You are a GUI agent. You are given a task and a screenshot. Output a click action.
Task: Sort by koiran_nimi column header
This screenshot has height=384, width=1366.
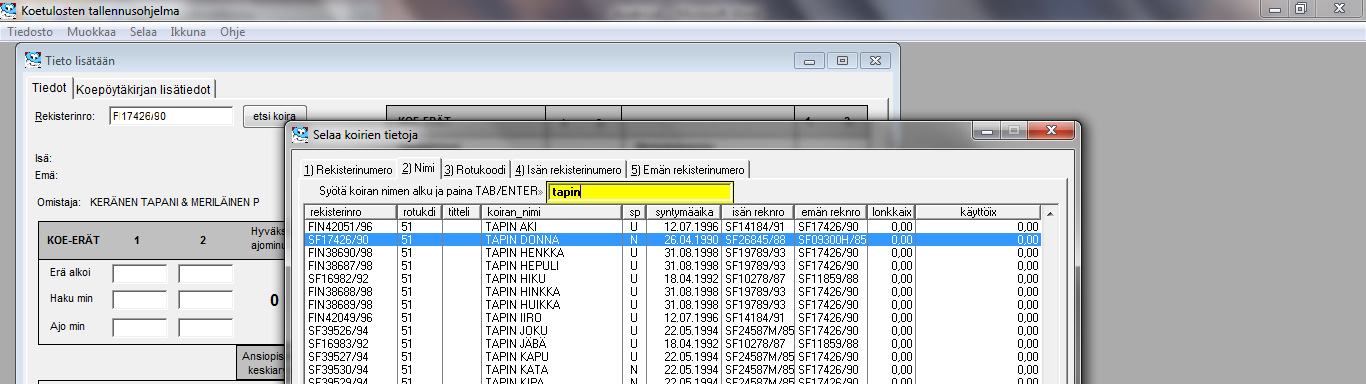(552, 212)
